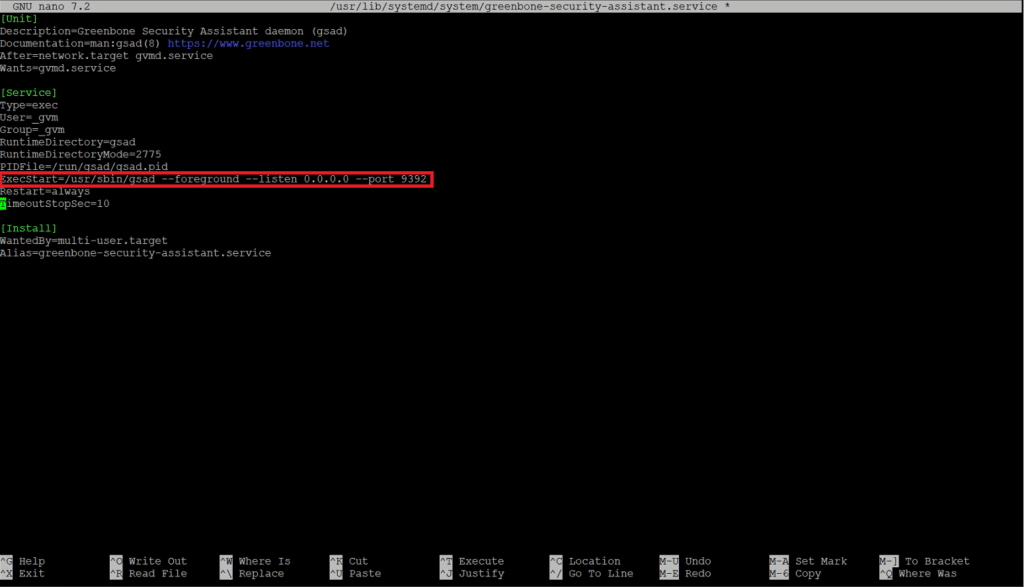Viewport: 1024px width, 587px height.
Task: Click the After=network.target gvmd.service line
Action: click(x=106, y=56)
